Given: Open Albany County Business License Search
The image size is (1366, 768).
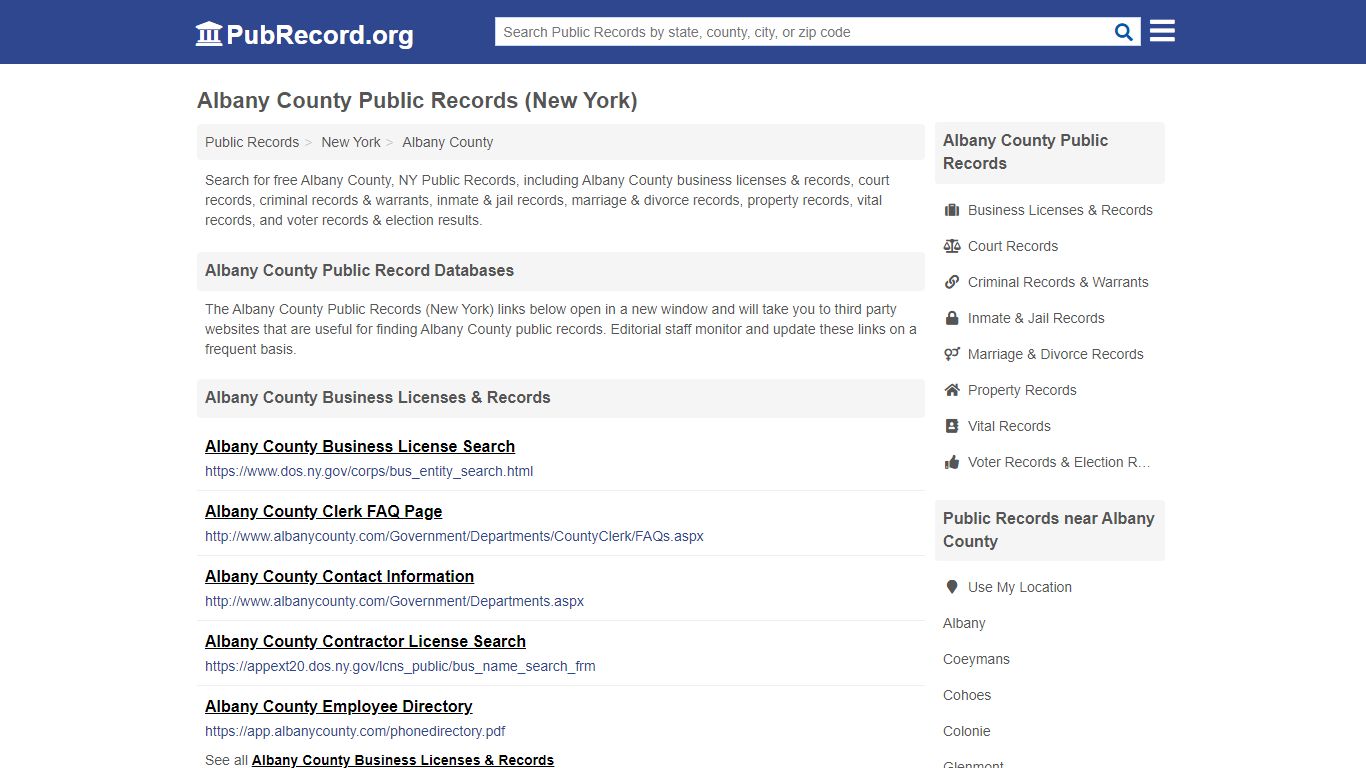Looking at the screenshot, I should click(x=360, y=446).
